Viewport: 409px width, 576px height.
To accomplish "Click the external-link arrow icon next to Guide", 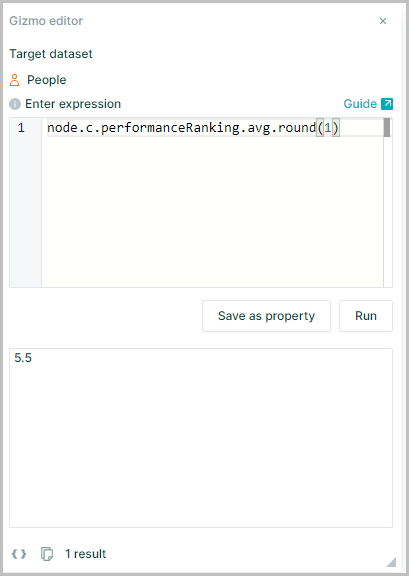I will 387,104.
